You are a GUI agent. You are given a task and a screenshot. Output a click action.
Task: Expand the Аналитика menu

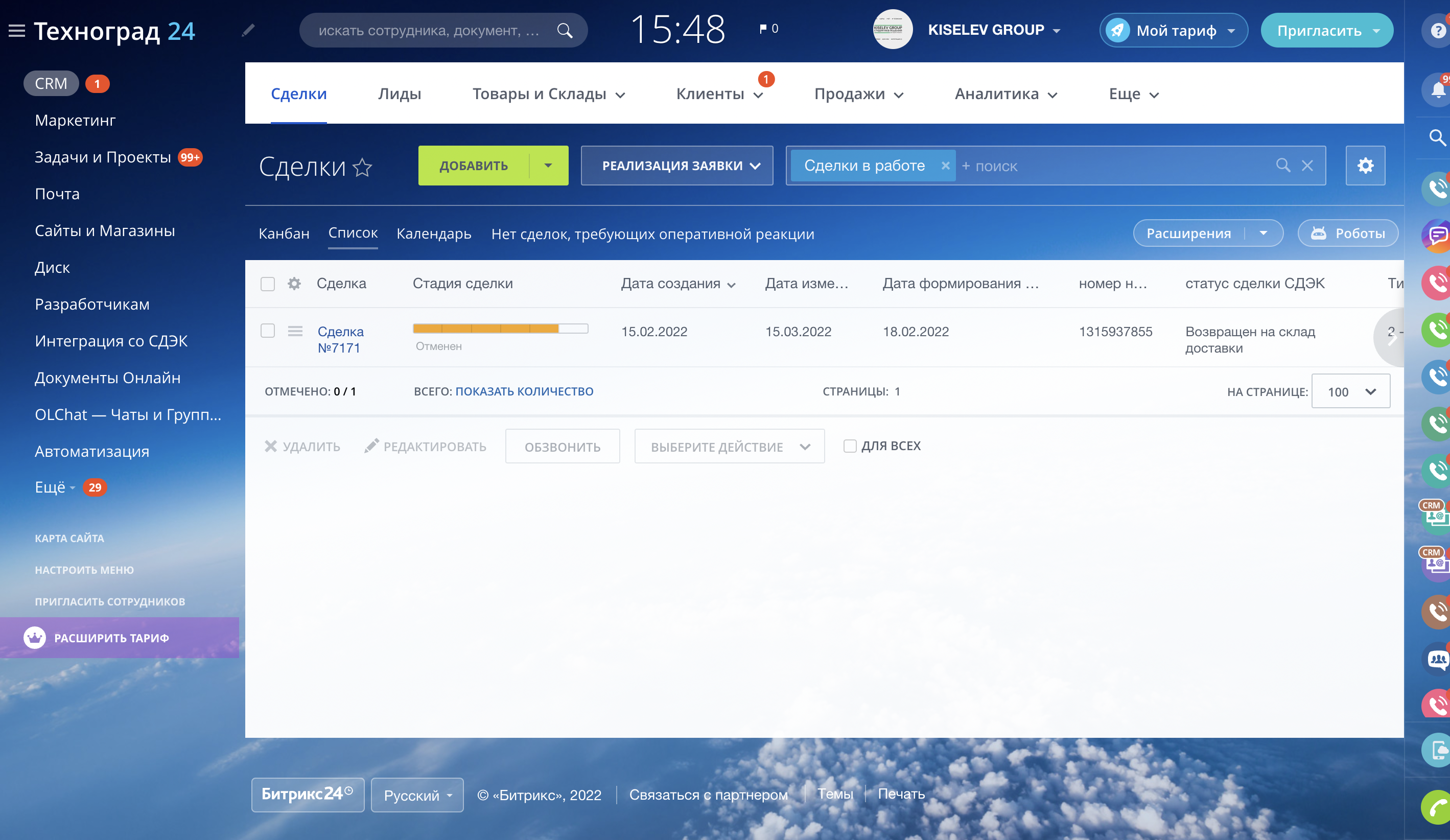(x=1007, y=94)
